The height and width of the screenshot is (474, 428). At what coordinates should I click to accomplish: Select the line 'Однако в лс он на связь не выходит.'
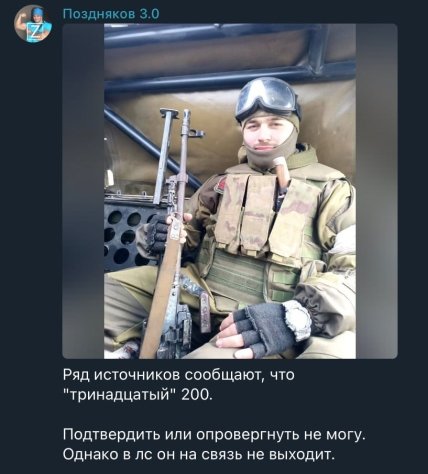coord(199,455)
